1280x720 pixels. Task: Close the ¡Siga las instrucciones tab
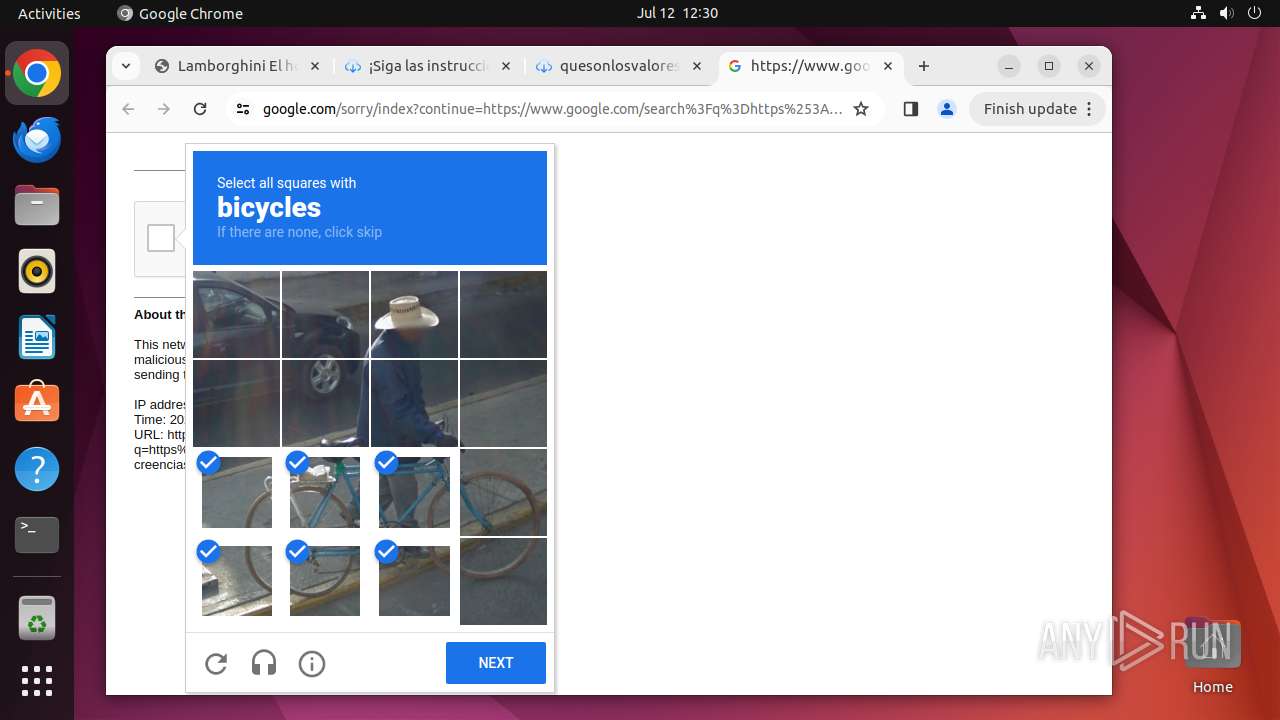505,66
